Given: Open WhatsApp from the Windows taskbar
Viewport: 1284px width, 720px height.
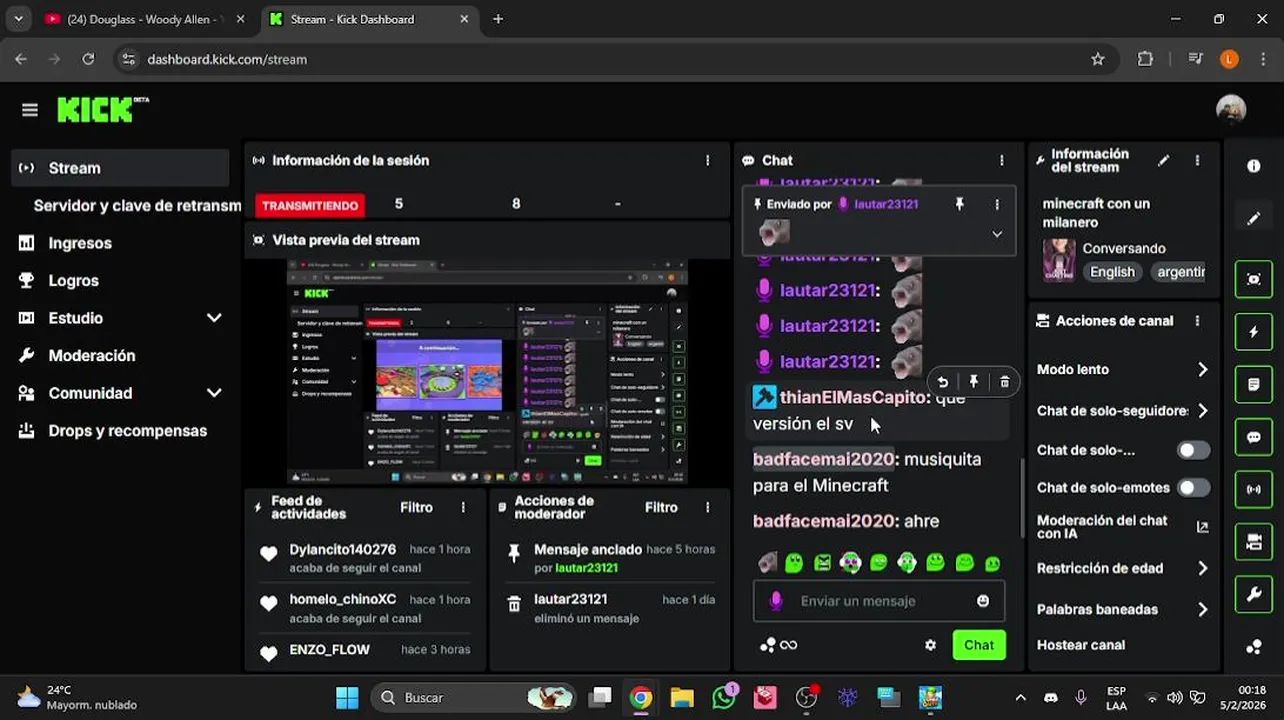Looking at the screenshot, I should pyautogui.click(x=725, y=697).
